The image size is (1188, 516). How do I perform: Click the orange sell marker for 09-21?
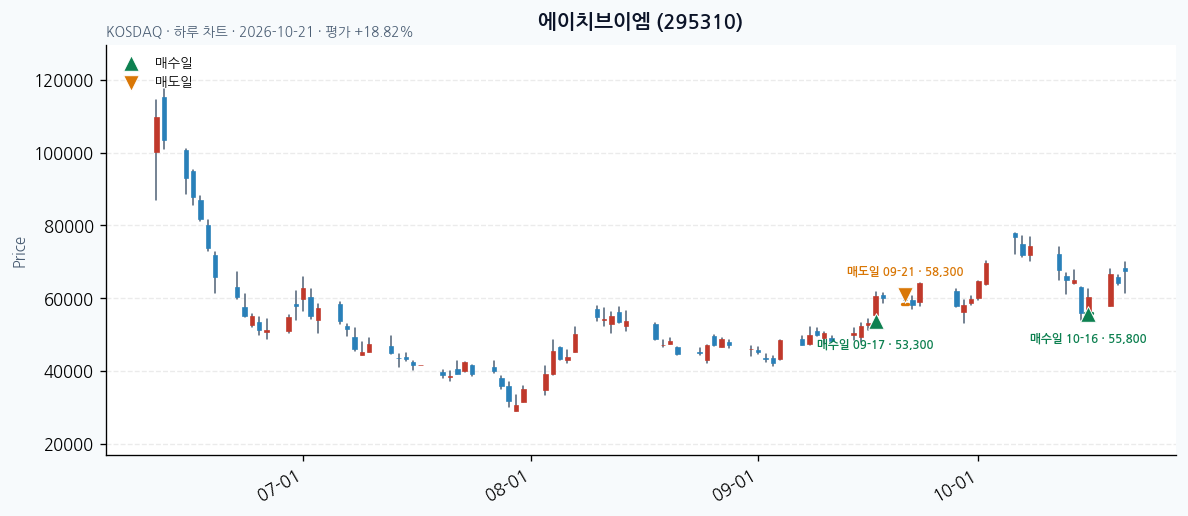pos(905,296)
